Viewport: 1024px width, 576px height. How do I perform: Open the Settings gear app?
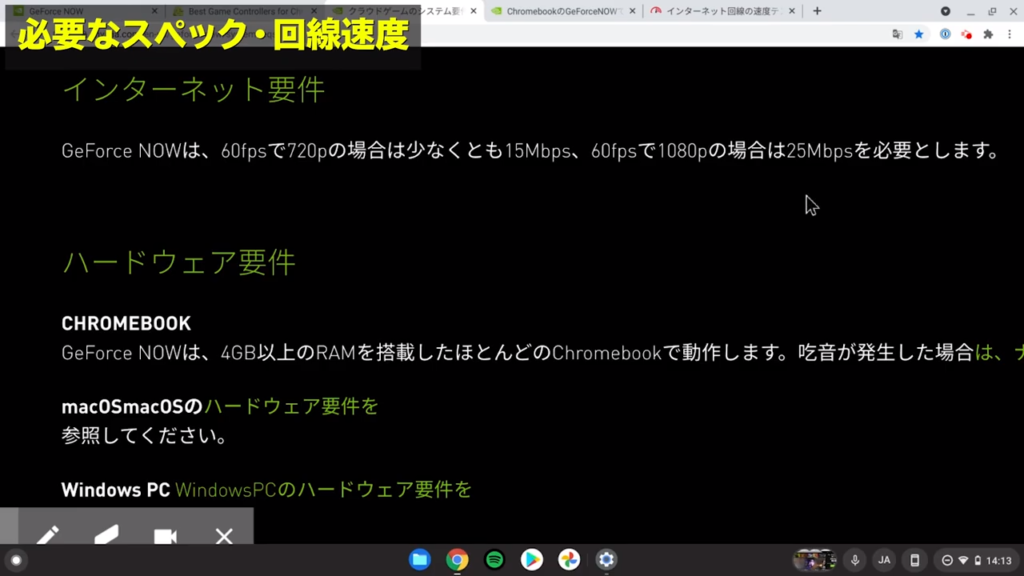[x=606, y=560]
